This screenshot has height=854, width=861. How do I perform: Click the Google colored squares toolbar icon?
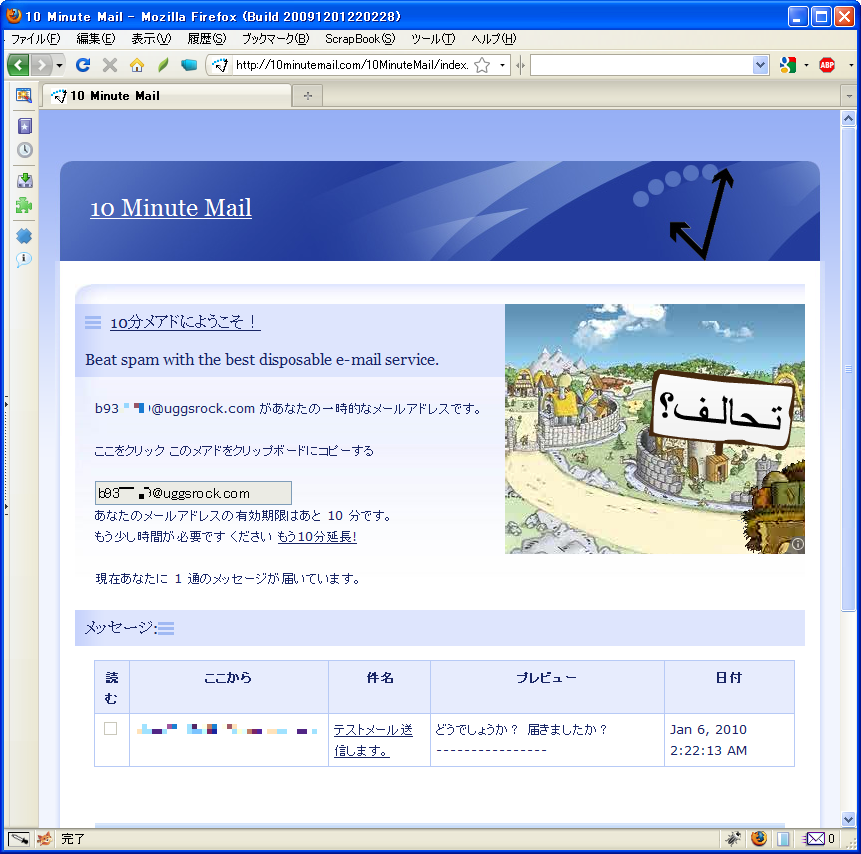click(788, 65)
